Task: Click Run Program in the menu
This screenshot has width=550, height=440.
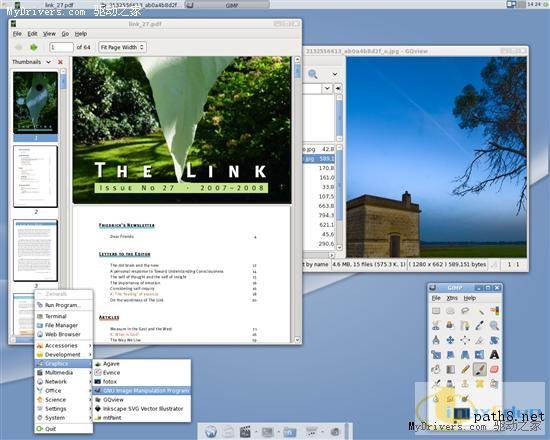Action: (63, 305)
